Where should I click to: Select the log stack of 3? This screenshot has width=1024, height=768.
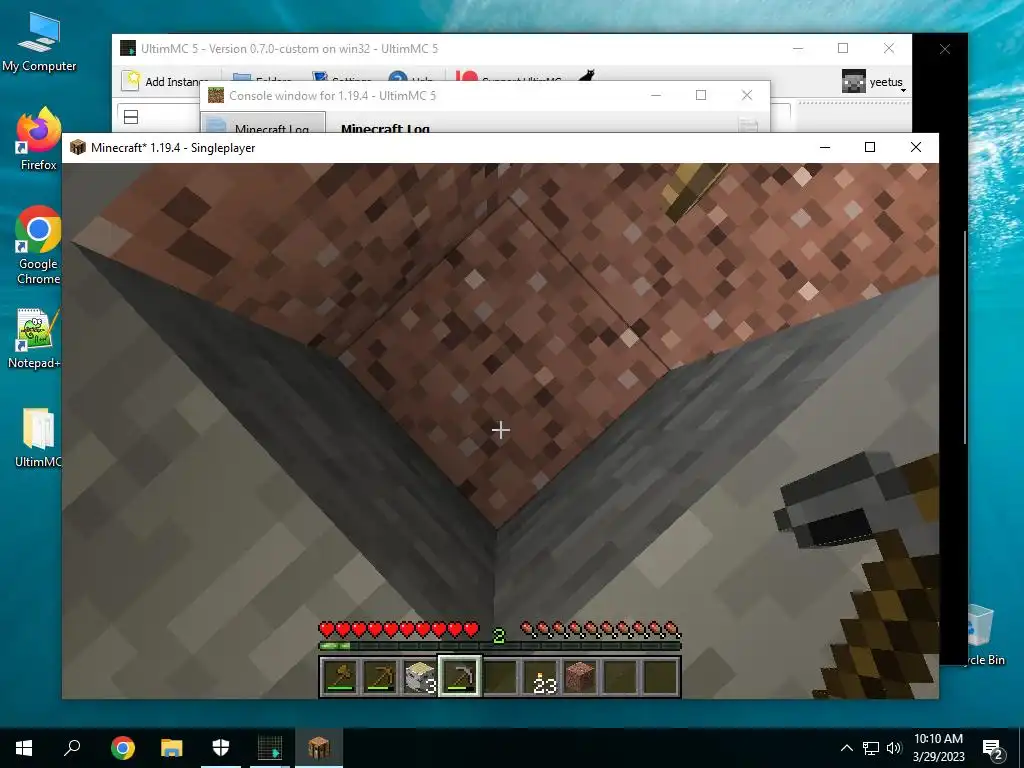coord(420,677)
